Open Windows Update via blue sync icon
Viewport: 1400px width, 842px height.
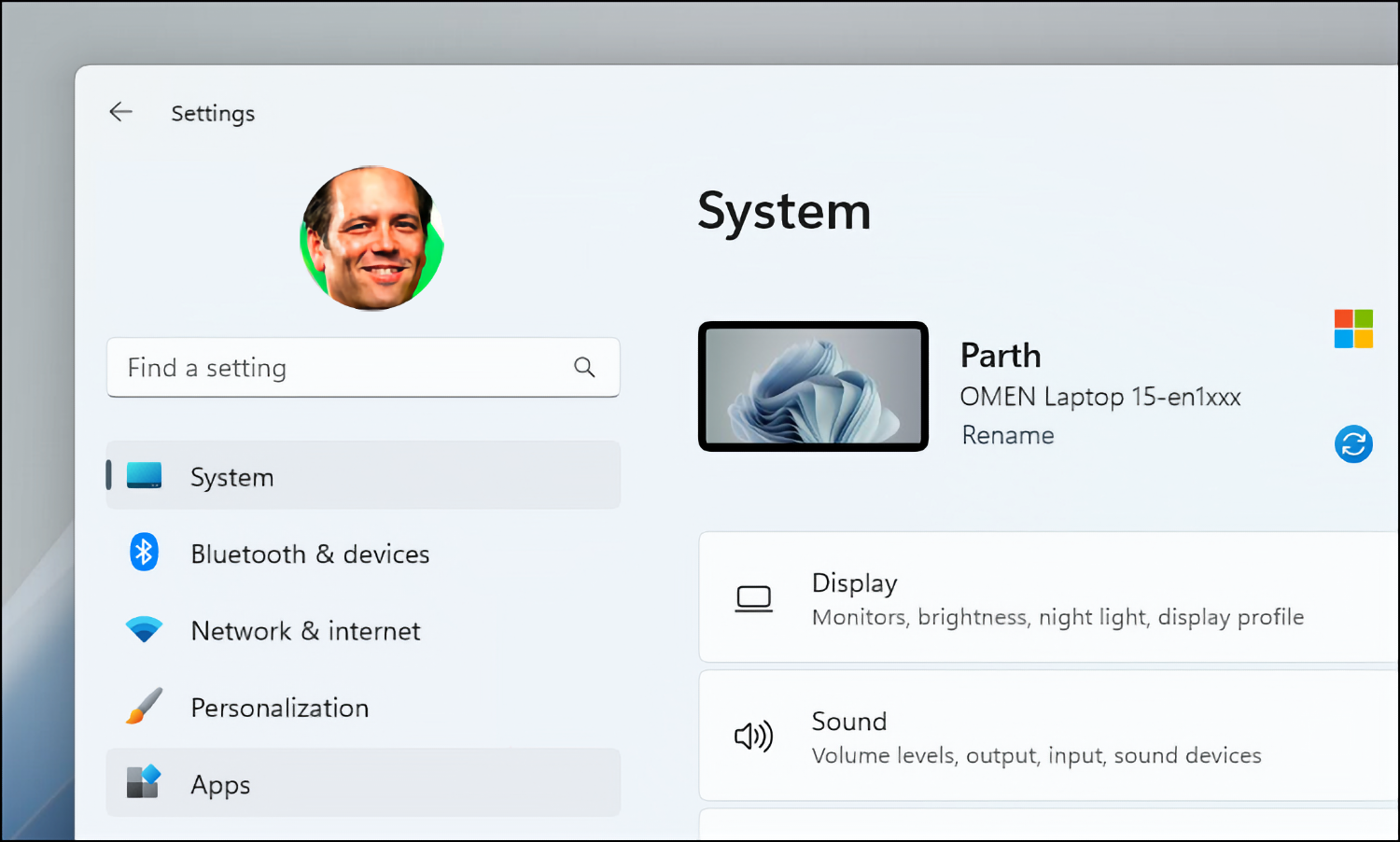[x=1352, y=444]
